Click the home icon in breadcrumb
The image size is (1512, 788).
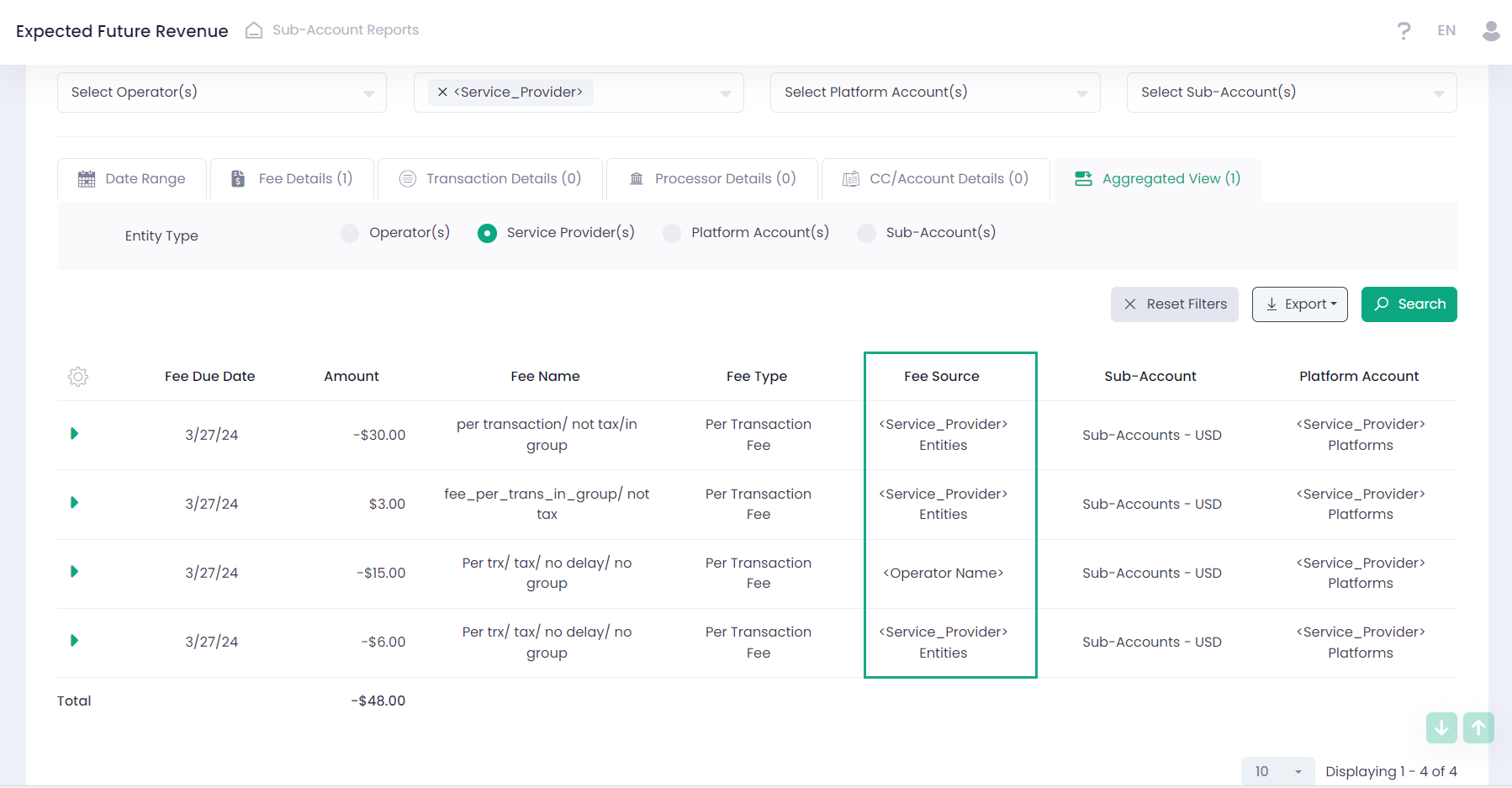pos(253,30)
